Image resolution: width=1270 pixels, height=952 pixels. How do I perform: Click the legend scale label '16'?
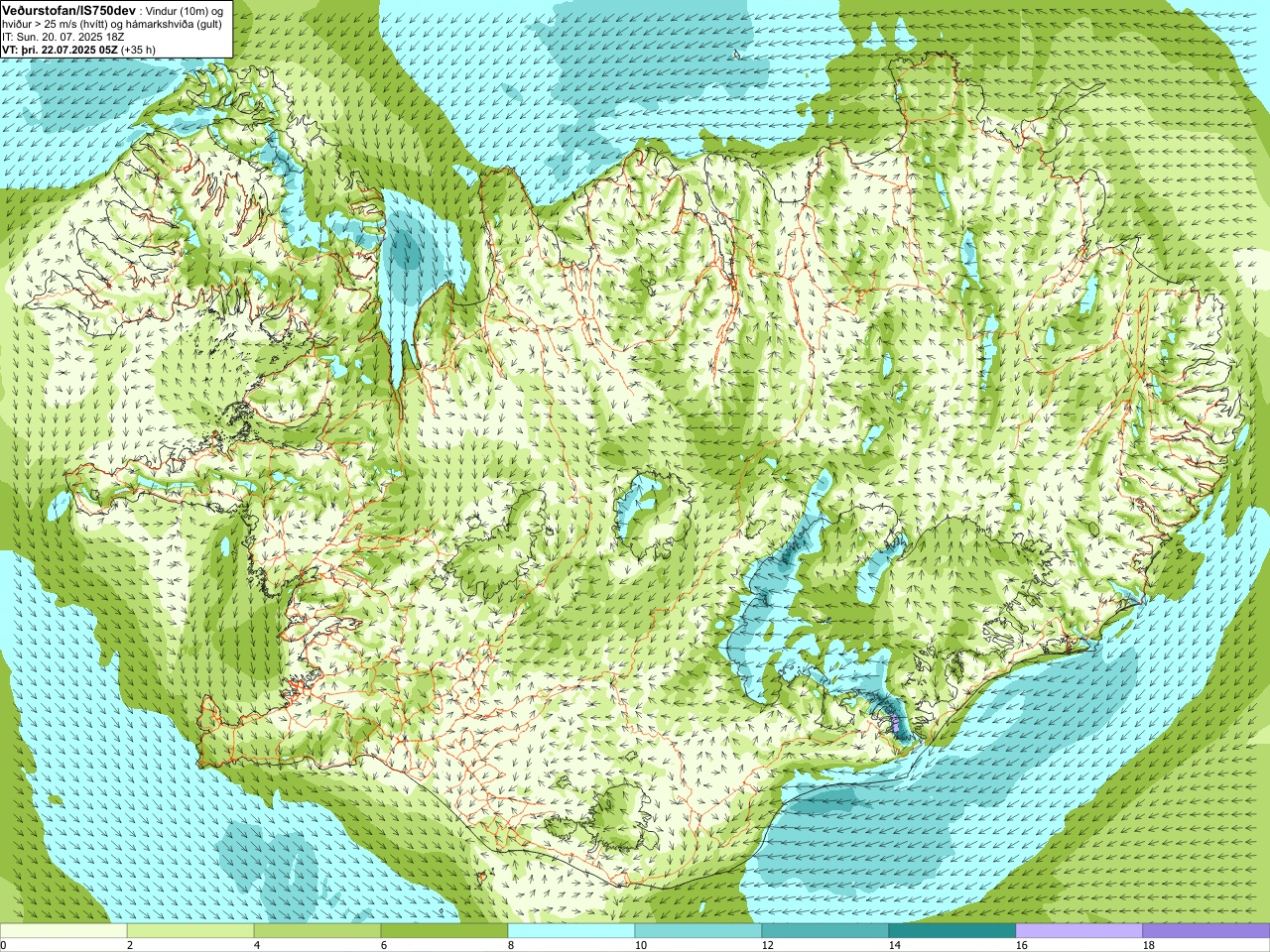click(x=1021, y=946)
